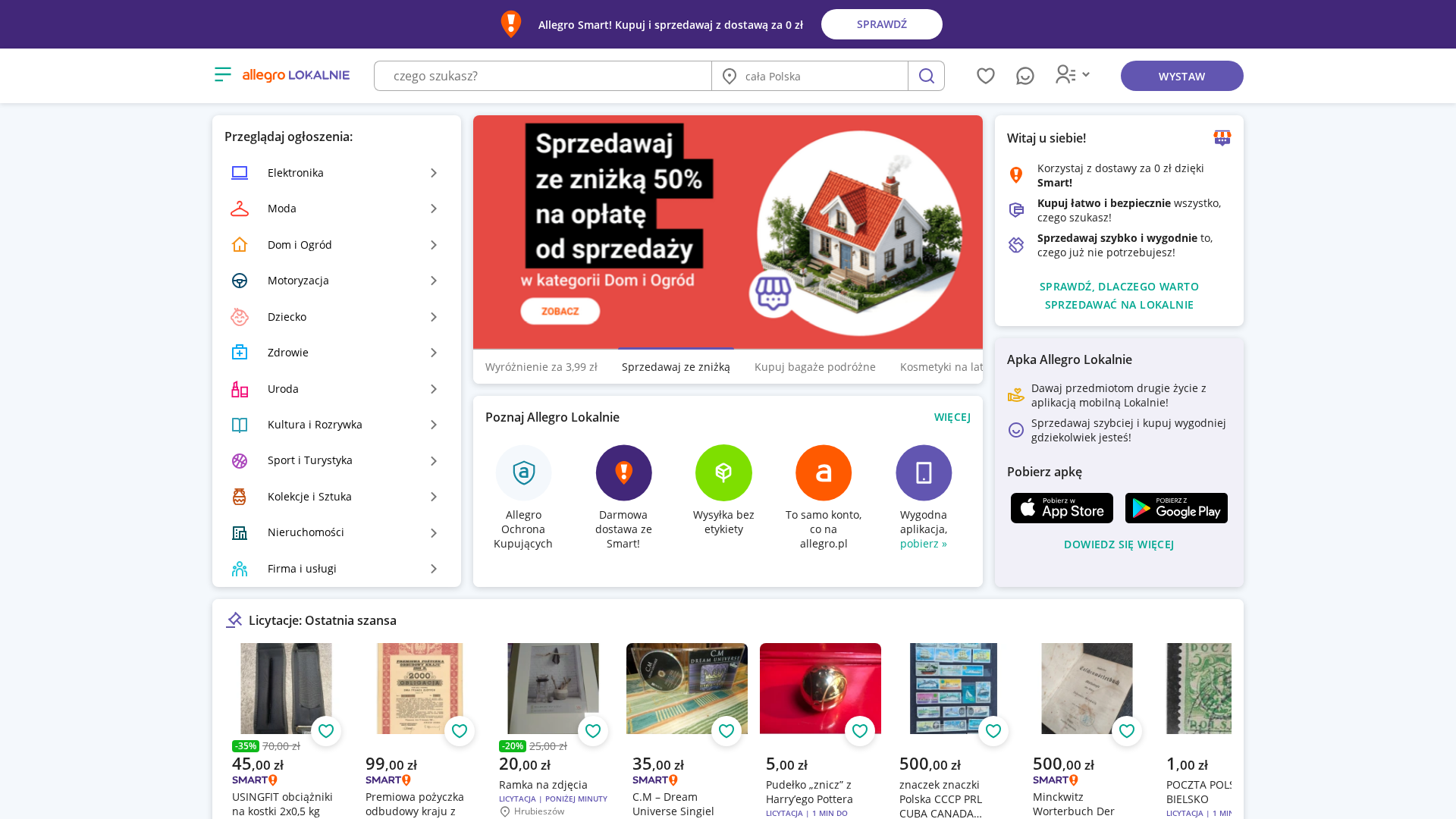Favorite the Pudełko znicz Harry Potter listing
The image size is (1456, 819).
pos(860,731)
